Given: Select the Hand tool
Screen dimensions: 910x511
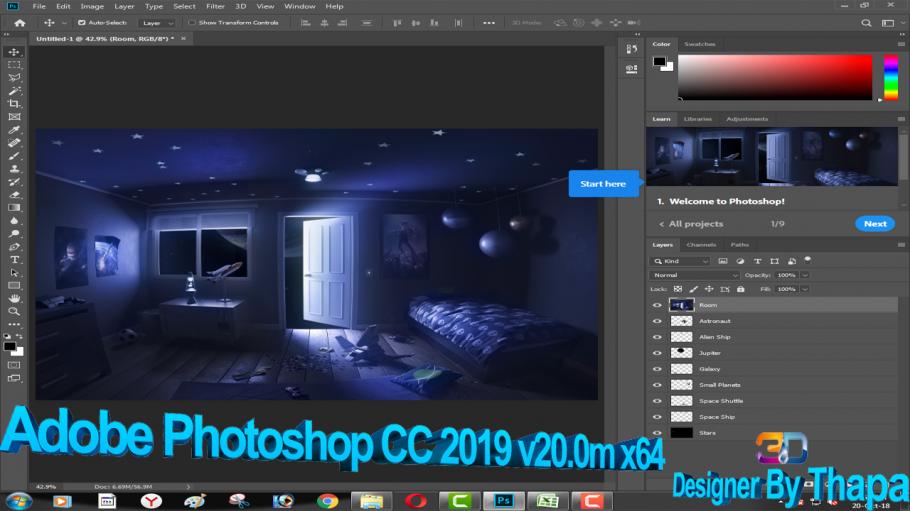Looking at the screenshot, I should click(14, 298).
